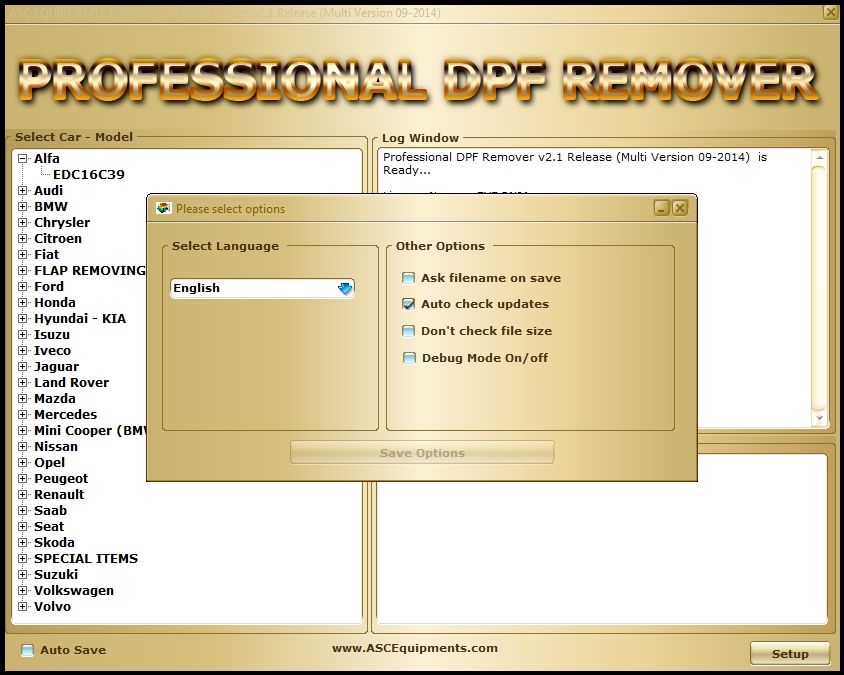Select SPECIAL ITEMS in the car list

coord(86,559)
